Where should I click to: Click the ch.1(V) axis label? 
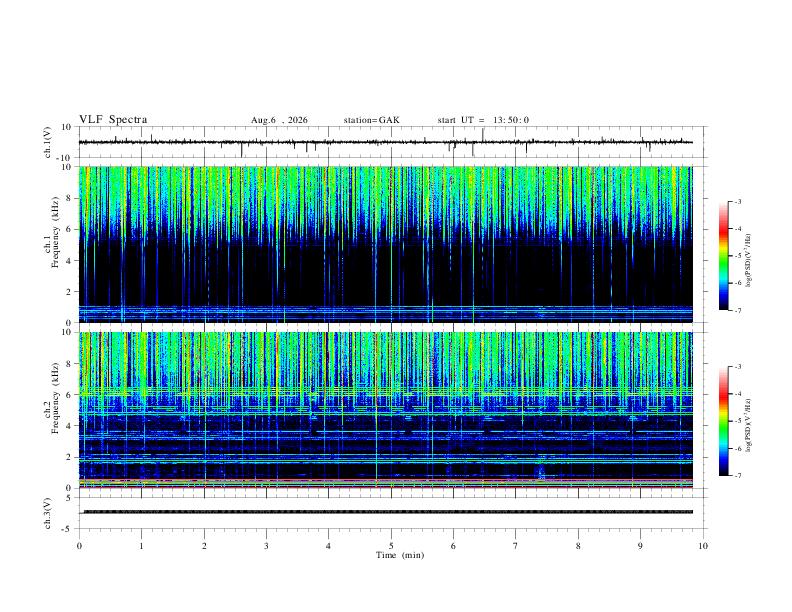click(x=47, y=142)
